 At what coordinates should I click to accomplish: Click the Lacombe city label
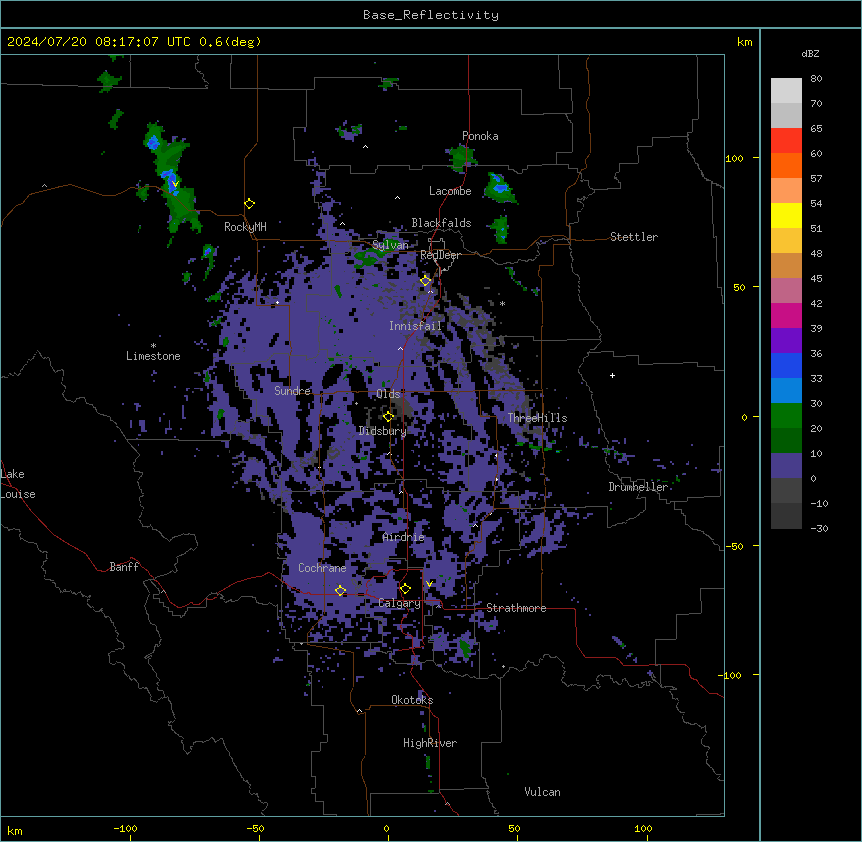(x=450, y=191)
